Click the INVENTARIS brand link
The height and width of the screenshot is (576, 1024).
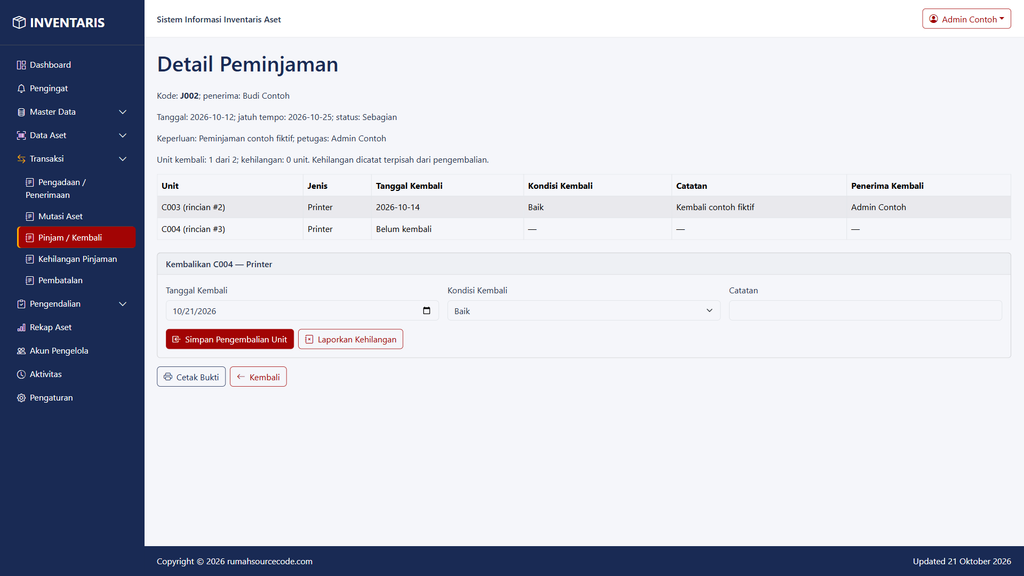58,22
